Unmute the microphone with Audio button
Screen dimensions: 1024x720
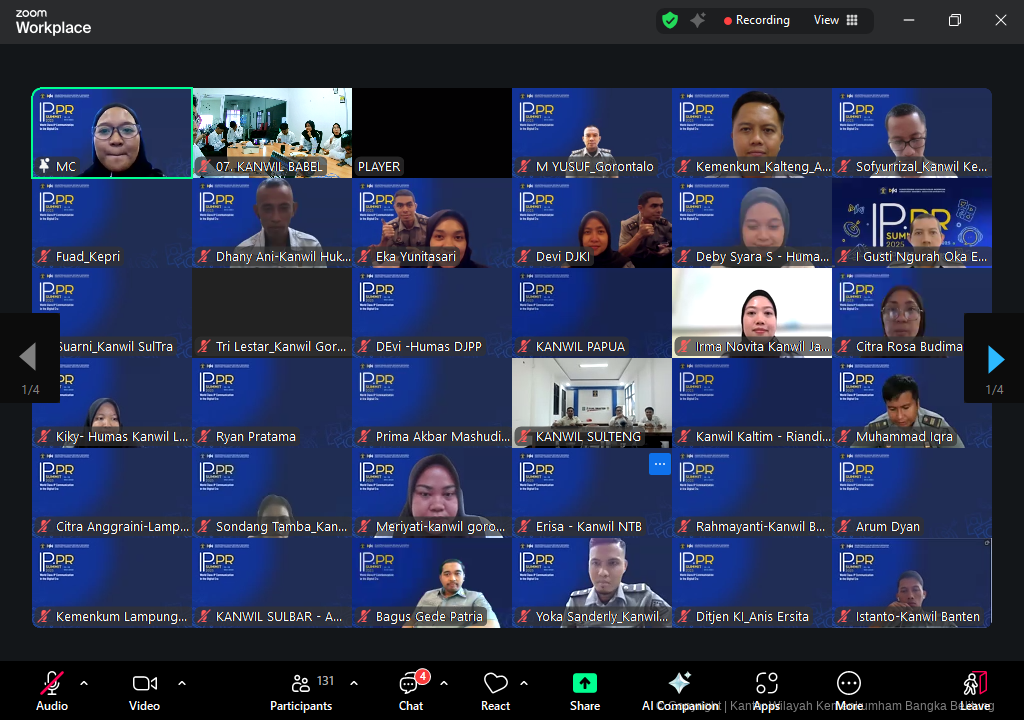click(52, 691)
